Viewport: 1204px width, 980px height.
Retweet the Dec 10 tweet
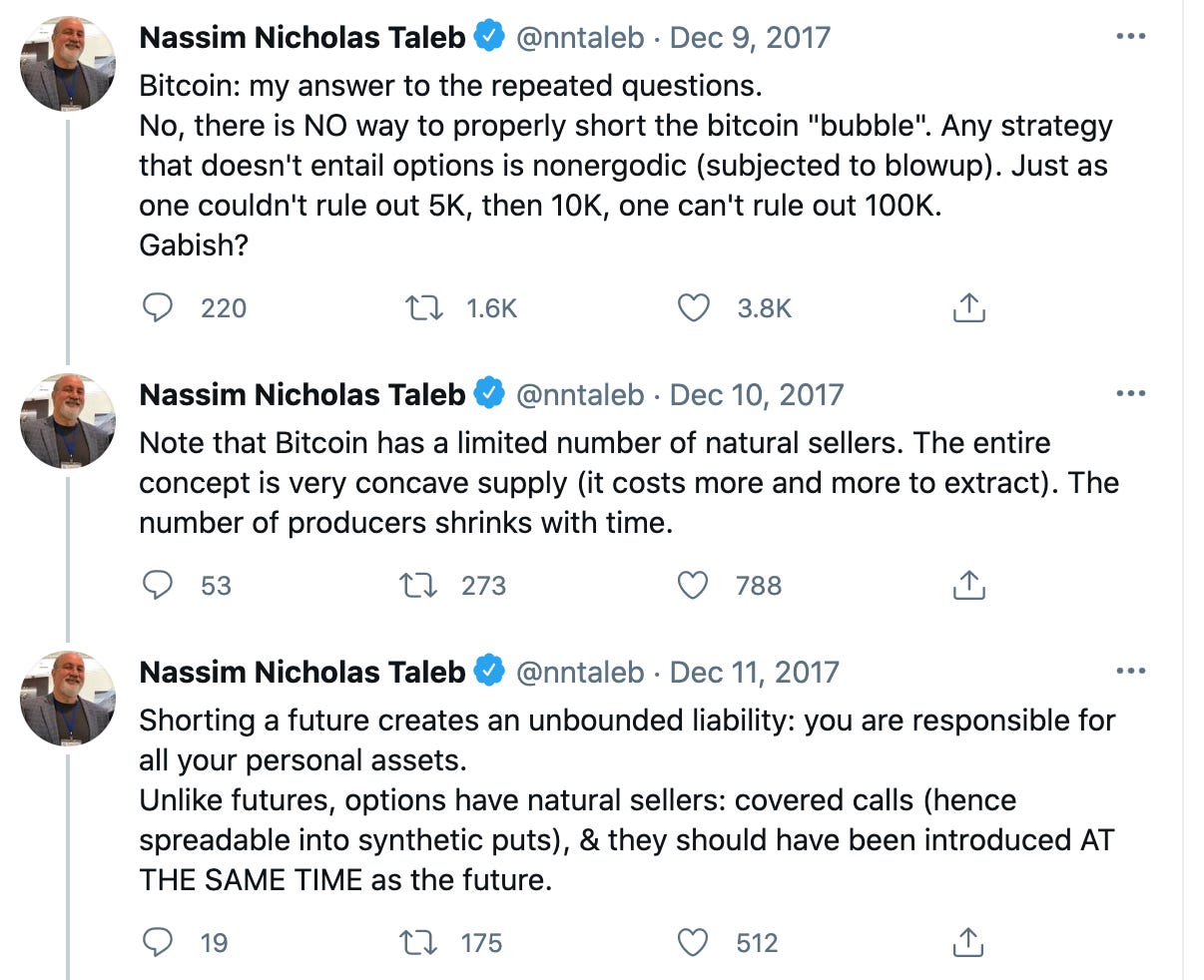pos(424,586)
